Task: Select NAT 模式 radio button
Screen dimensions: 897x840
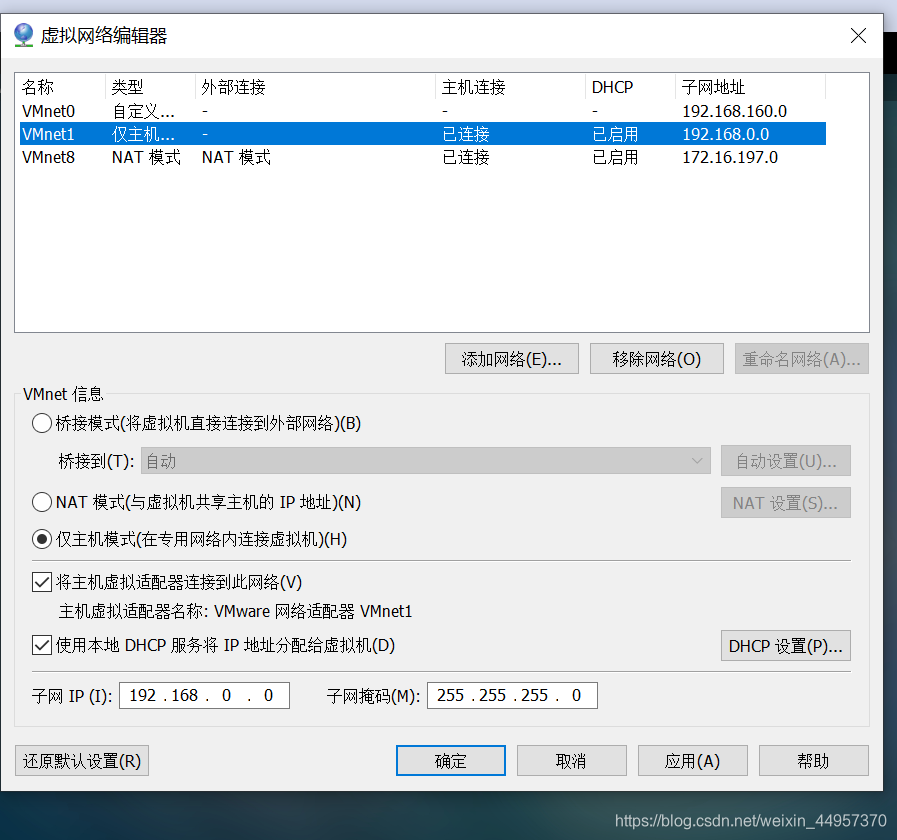Action: click(x=42, y=502)
